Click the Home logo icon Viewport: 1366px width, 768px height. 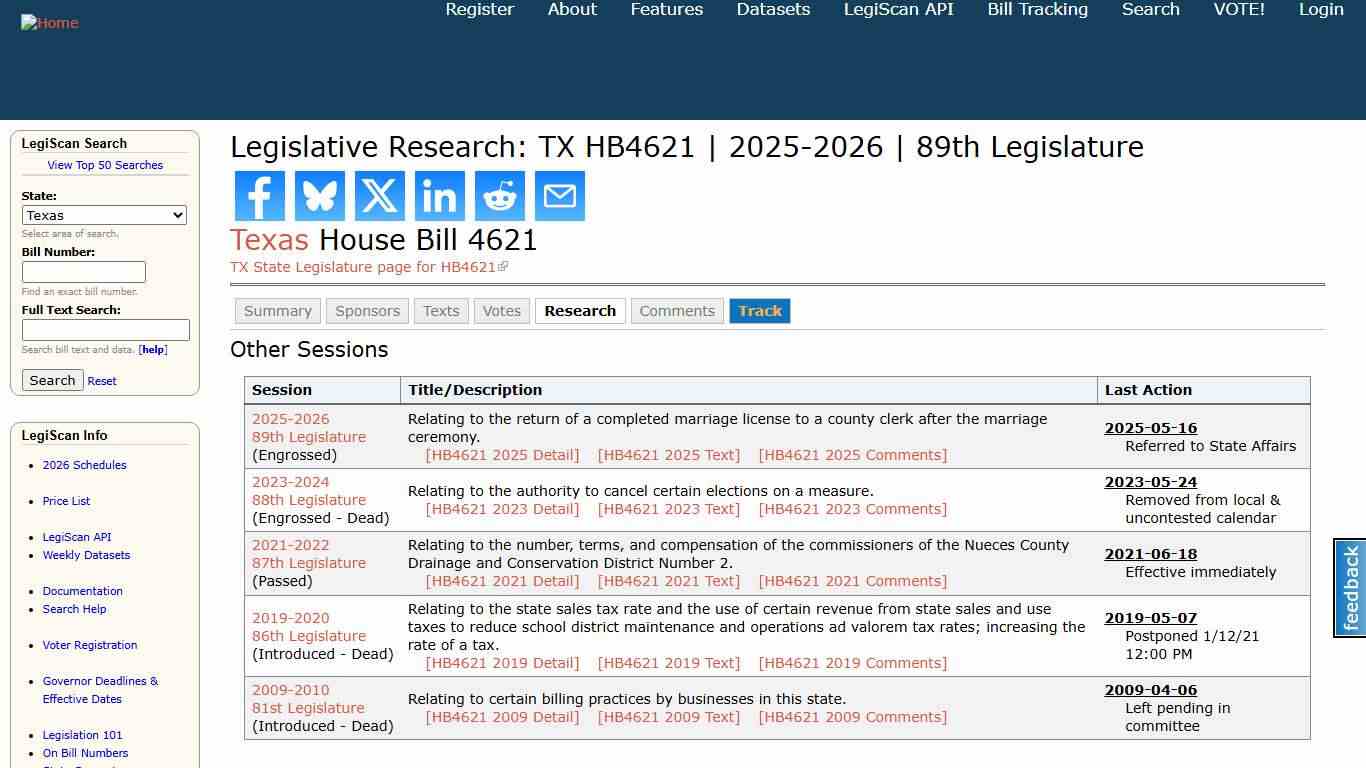point(49,22)
